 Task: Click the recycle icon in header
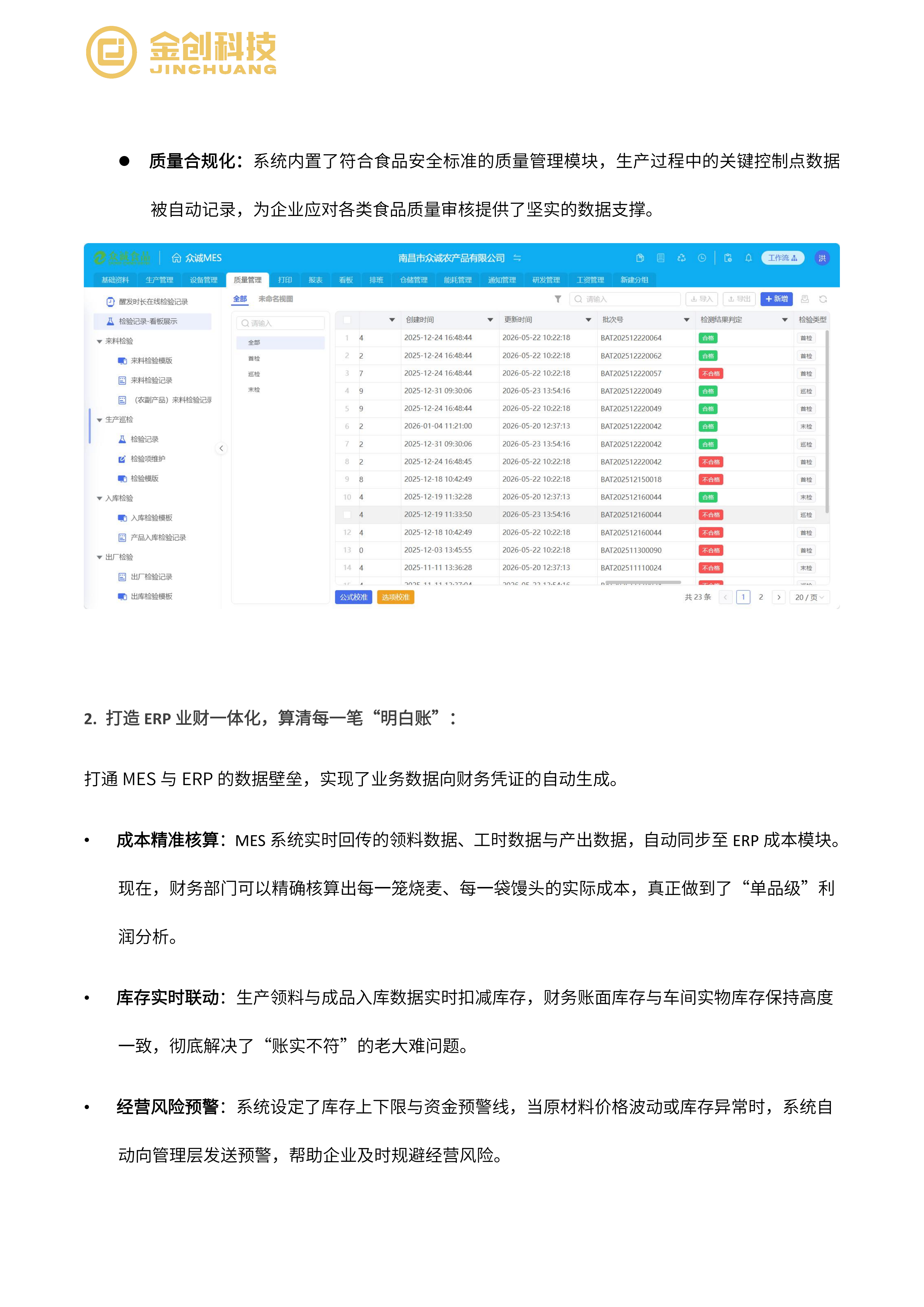[x=682, y=258]
